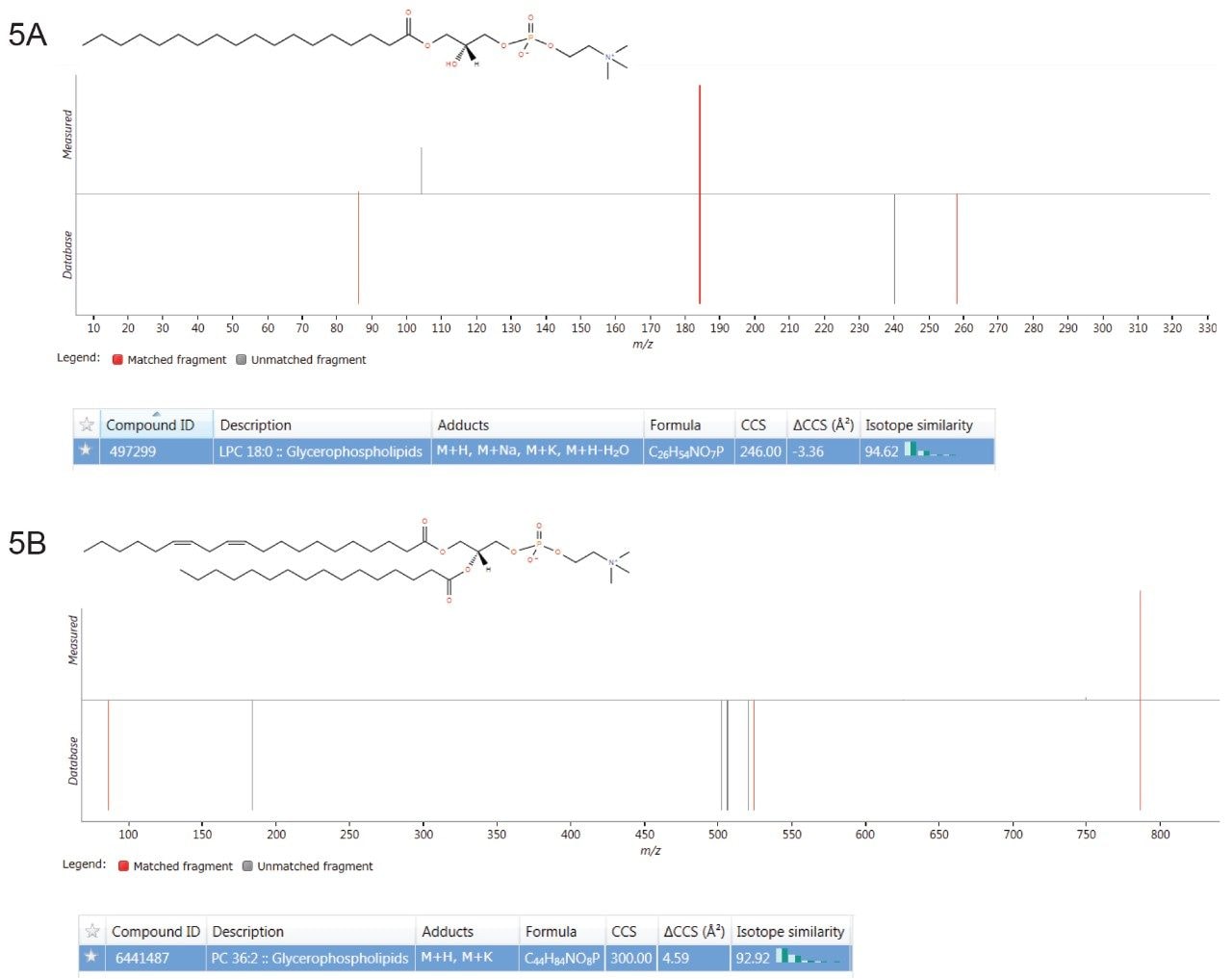This screenshot has width=1232, height=979.
Task: Click the red Matched fragment swatch in the 5A legend
Action: pos(117,360)
